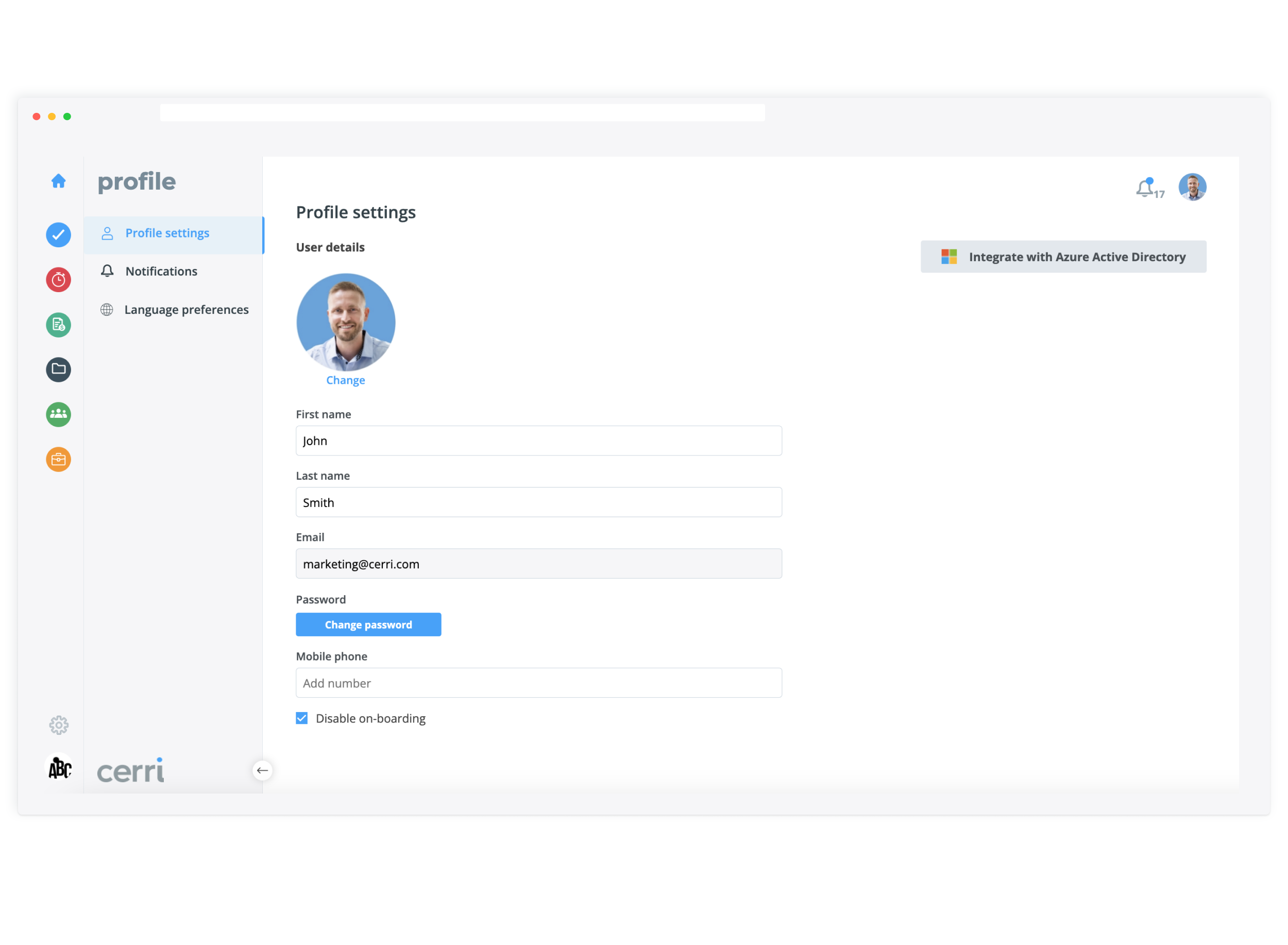Viewport: 1288px width, 945px height.
Task: Toggle the Disable on-boarding checkbox
Action: (302, 718)
